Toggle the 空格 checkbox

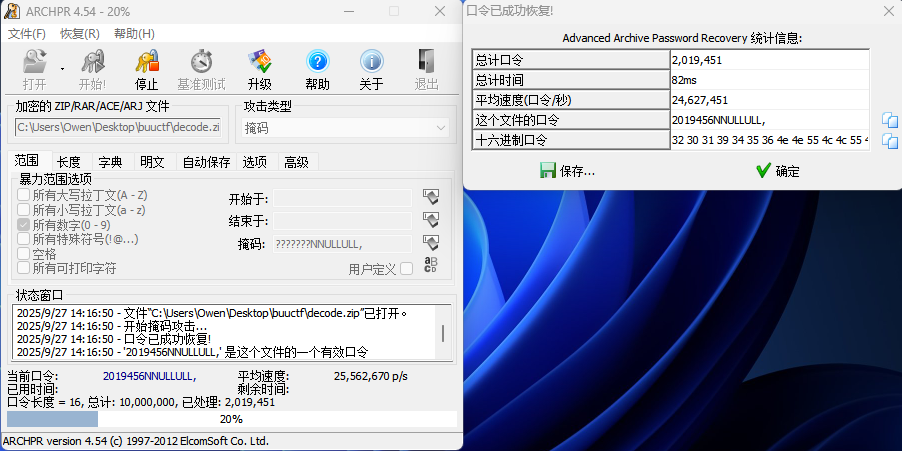[24, 254]
